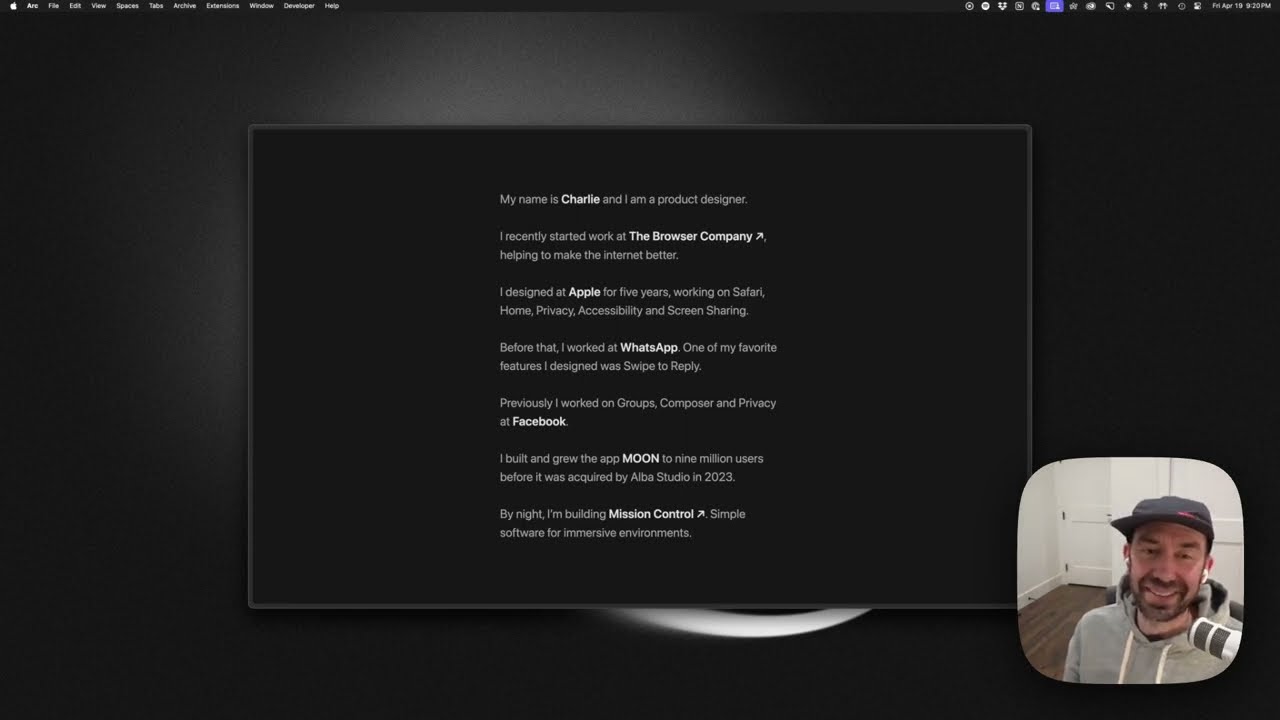Open the Archive menu
Screen dimensions: 1280x720
pos(185,6)
